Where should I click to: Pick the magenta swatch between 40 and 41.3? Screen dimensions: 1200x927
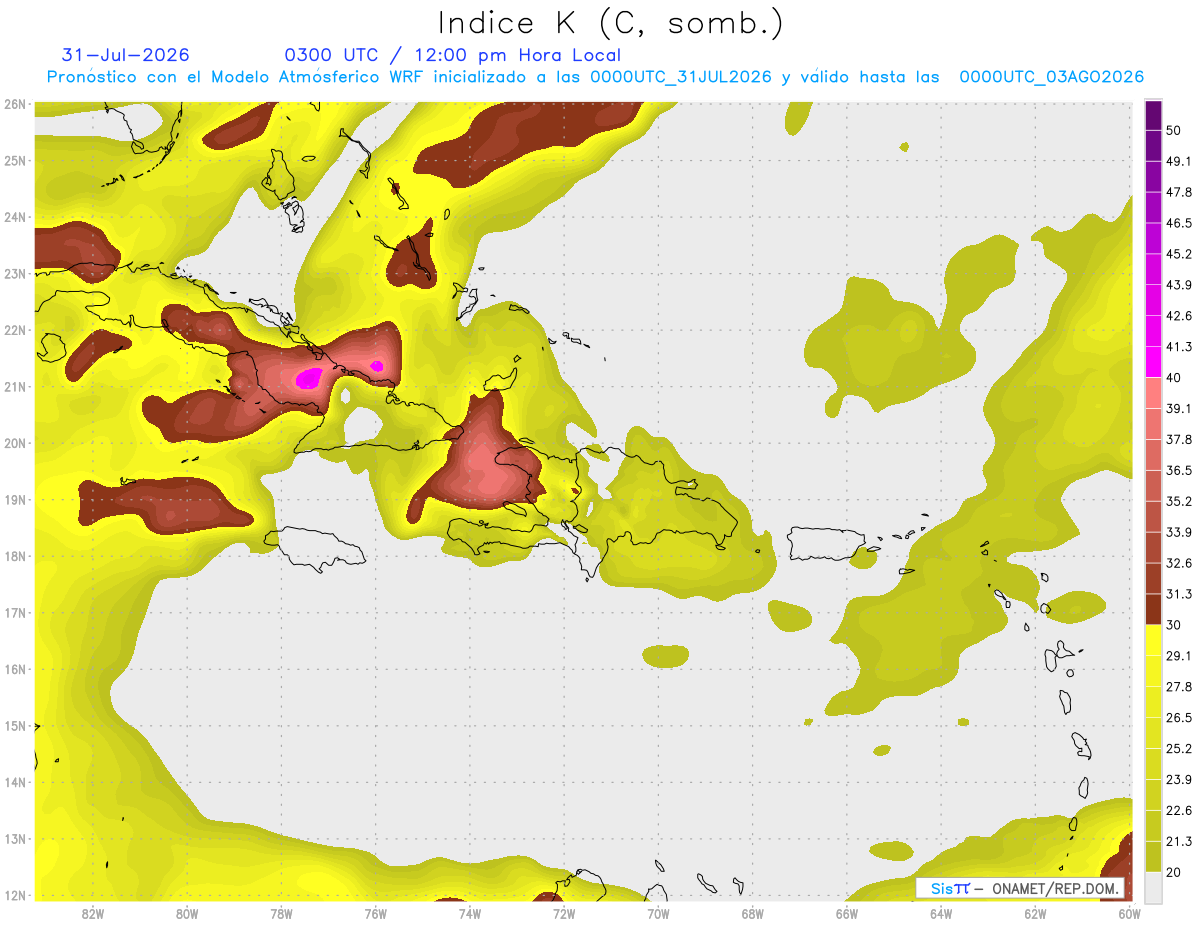tap(1153, 362)
